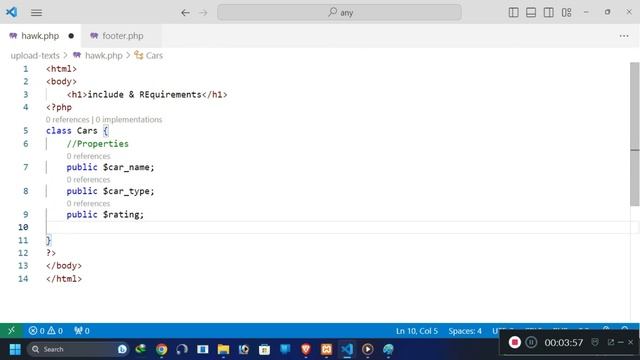
Task: Open Microsoft Store on the taskbar
Action: 264,349
